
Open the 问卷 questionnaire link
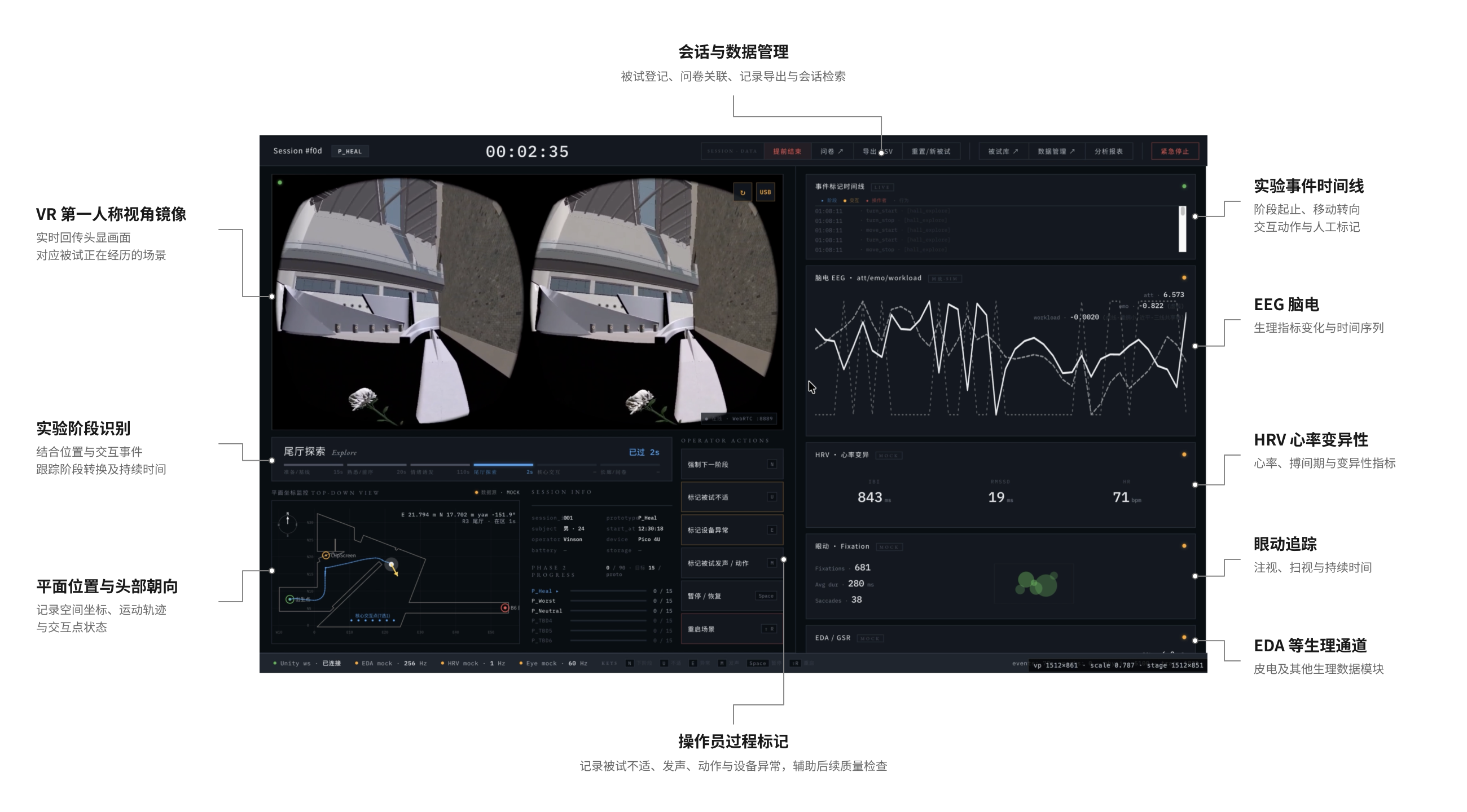coord(832,151)
